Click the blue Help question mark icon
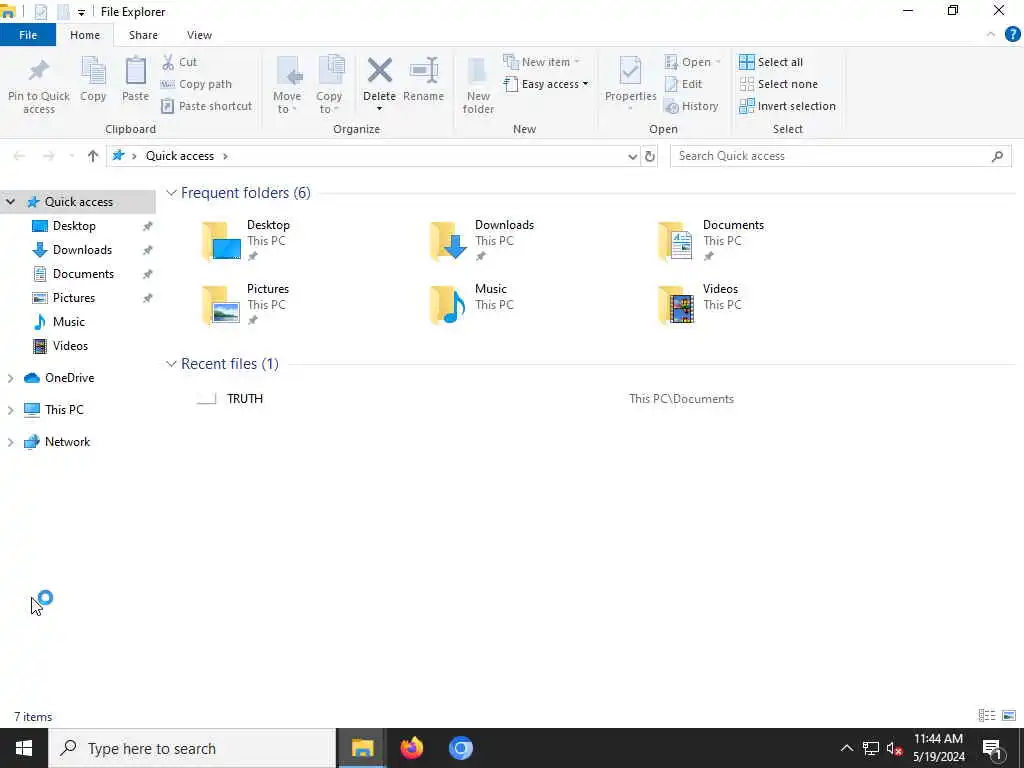The height and width of the screenshot is (768, 1024). pyautogui.click(x=1012, y=35)
